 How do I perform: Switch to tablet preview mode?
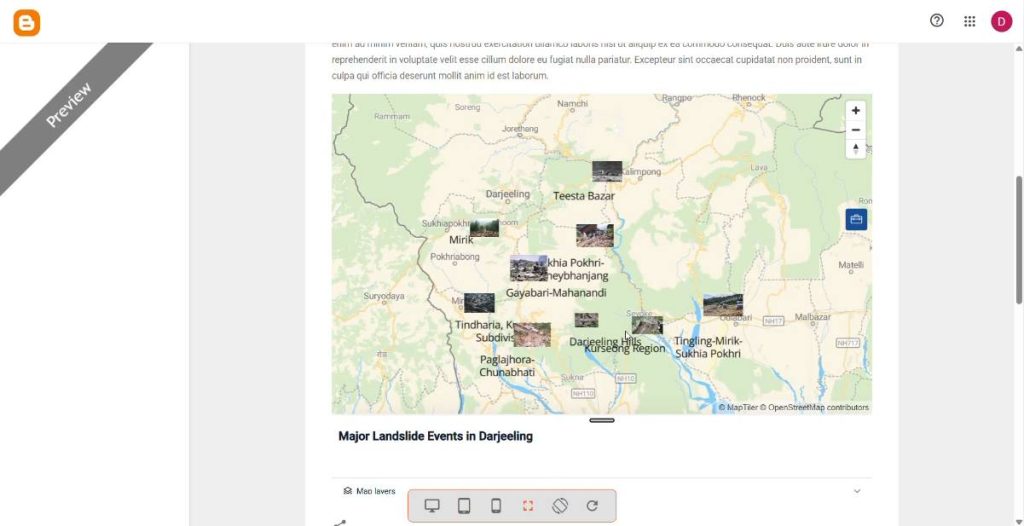coord(464,506)
